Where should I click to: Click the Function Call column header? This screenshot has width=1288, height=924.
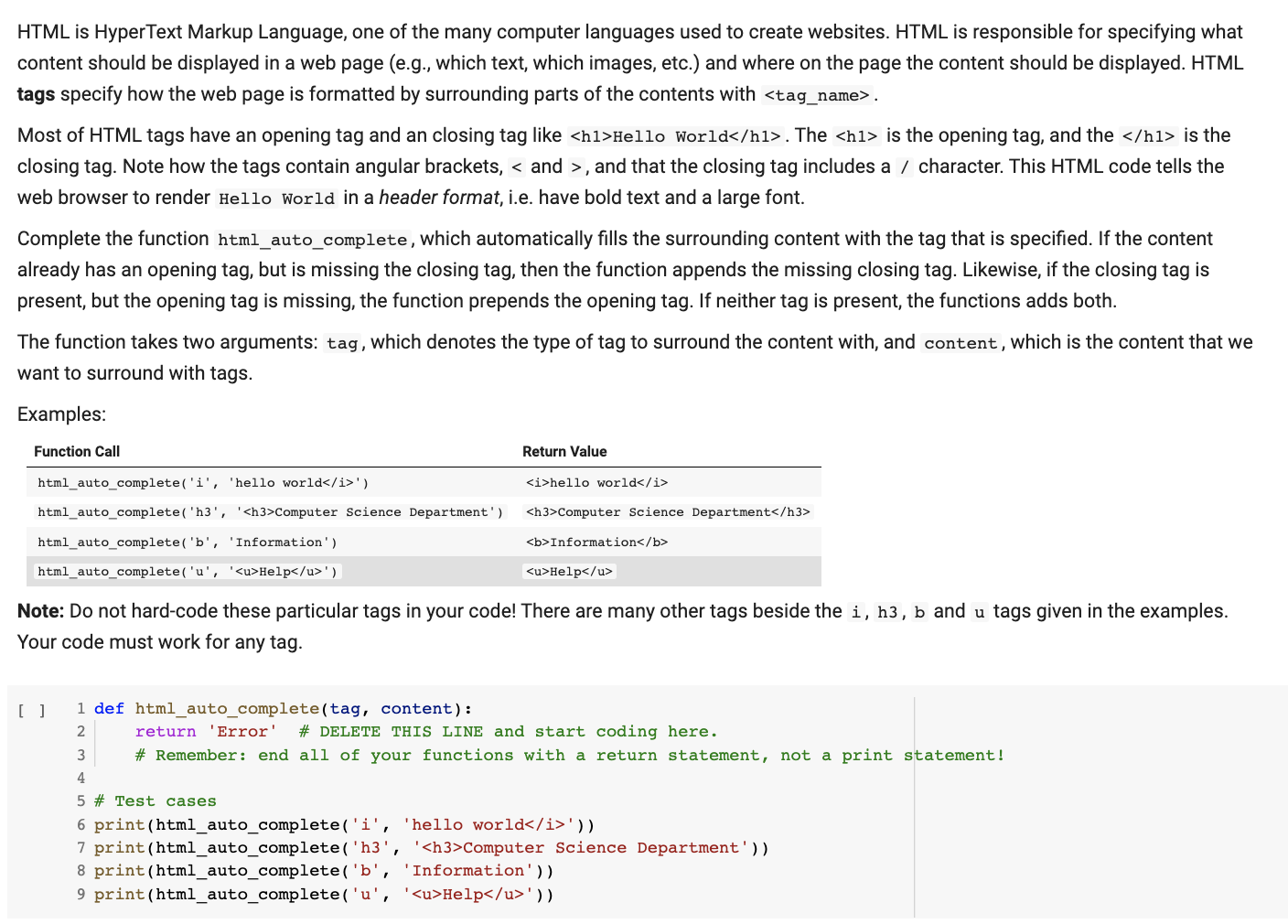tap(77, 451)
